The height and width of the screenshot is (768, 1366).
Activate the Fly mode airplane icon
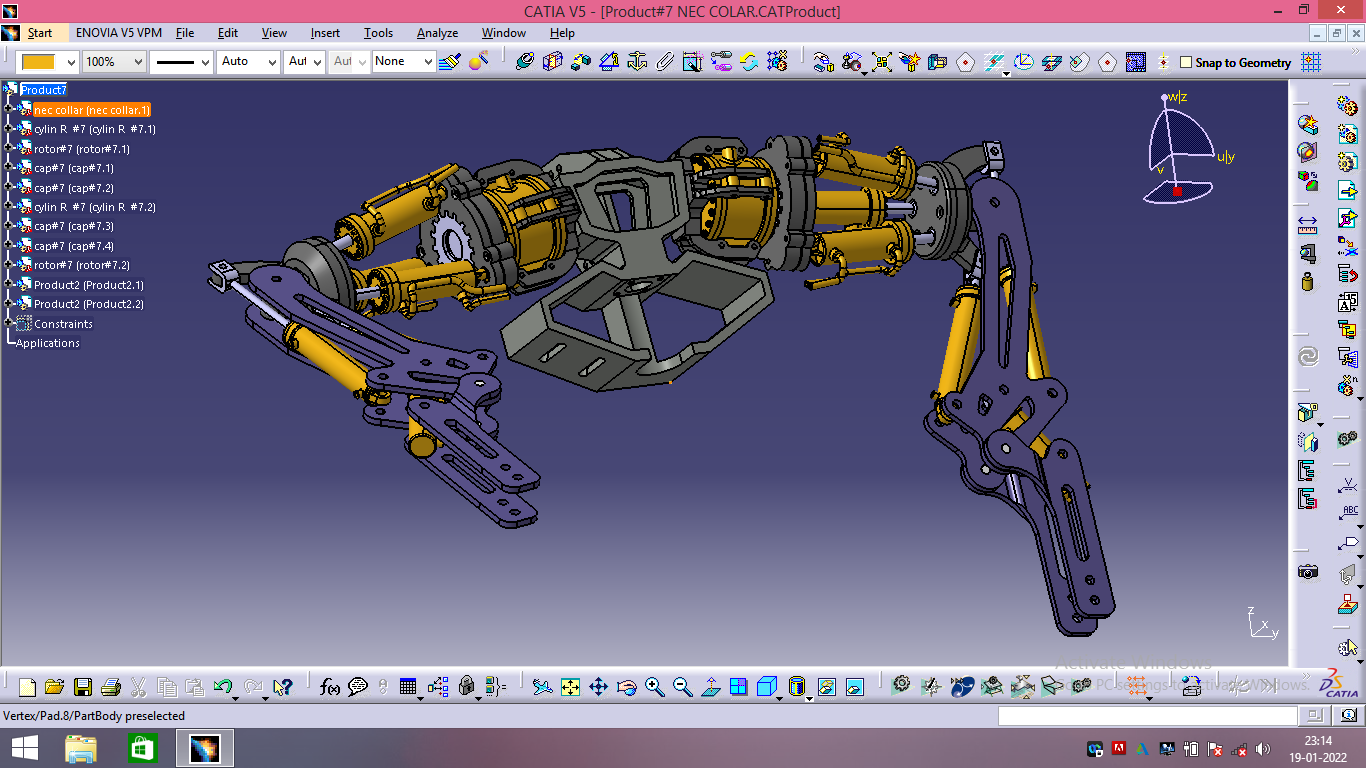542,687
